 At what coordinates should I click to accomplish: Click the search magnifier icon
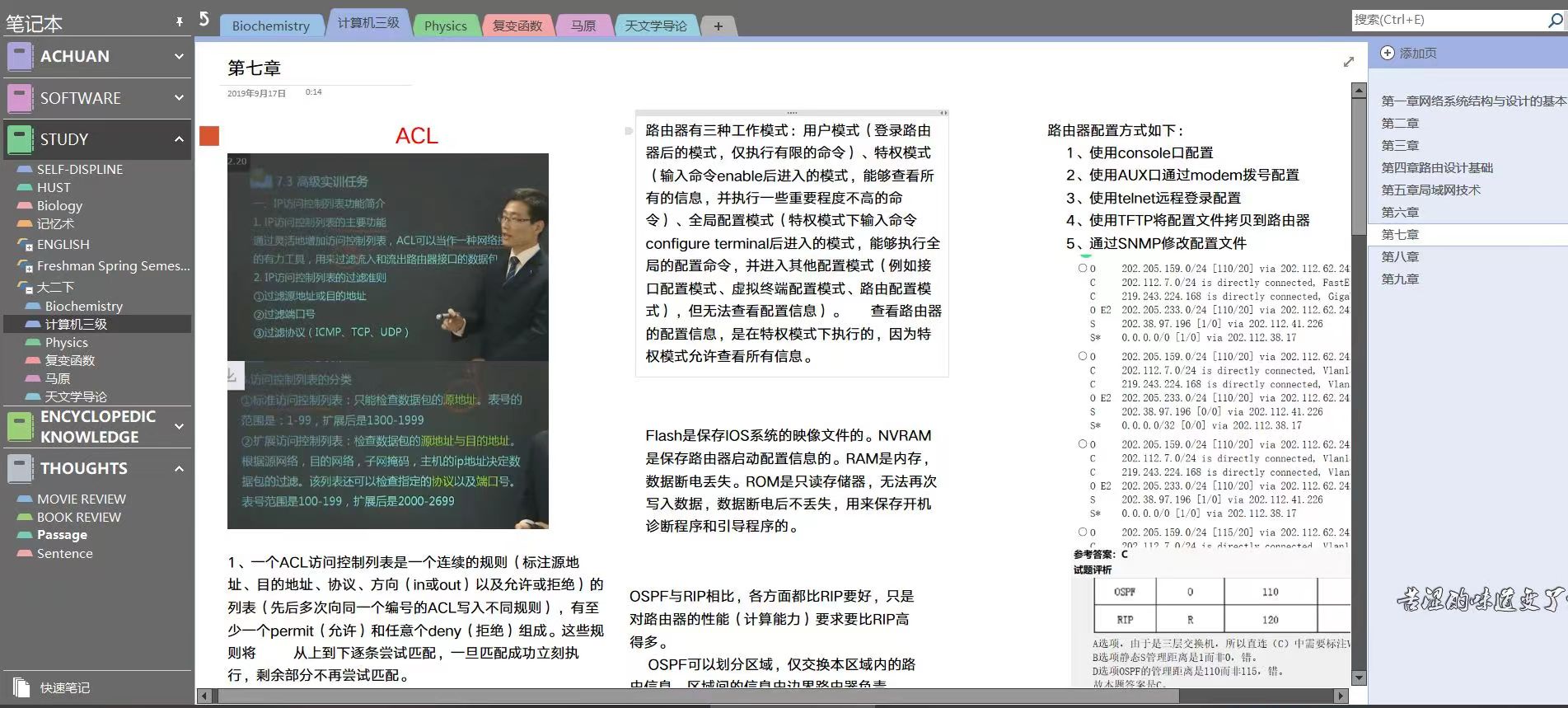(x=1555, y=20)
